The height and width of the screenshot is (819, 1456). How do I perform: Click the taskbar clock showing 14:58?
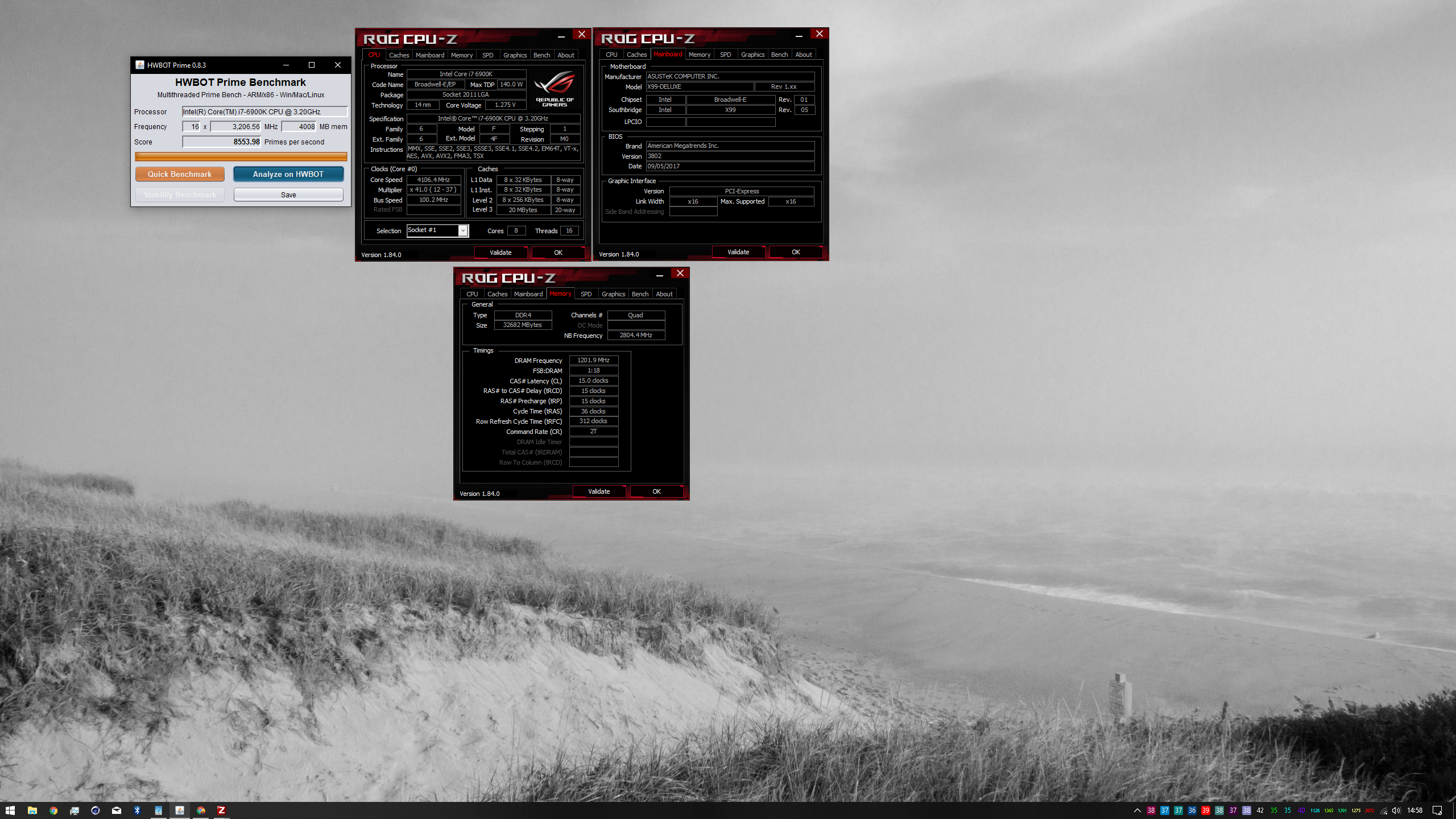pos(1414,810)
